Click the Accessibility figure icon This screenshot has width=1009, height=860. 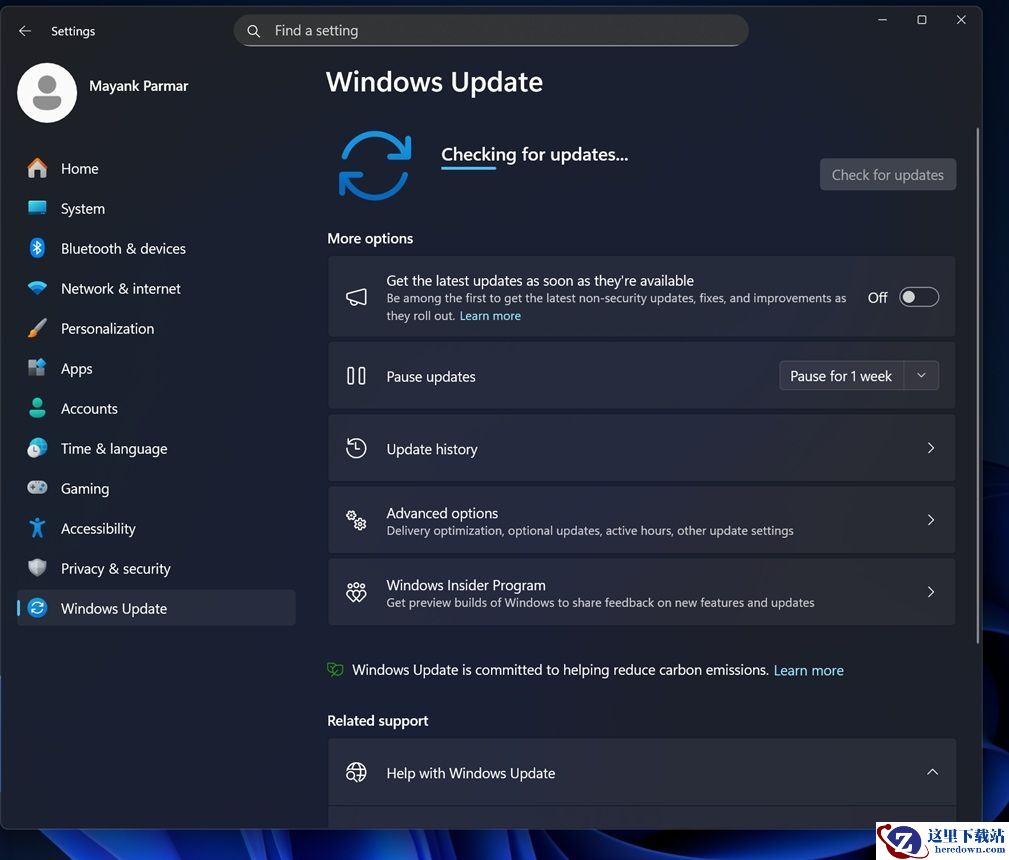pos(37,528)
